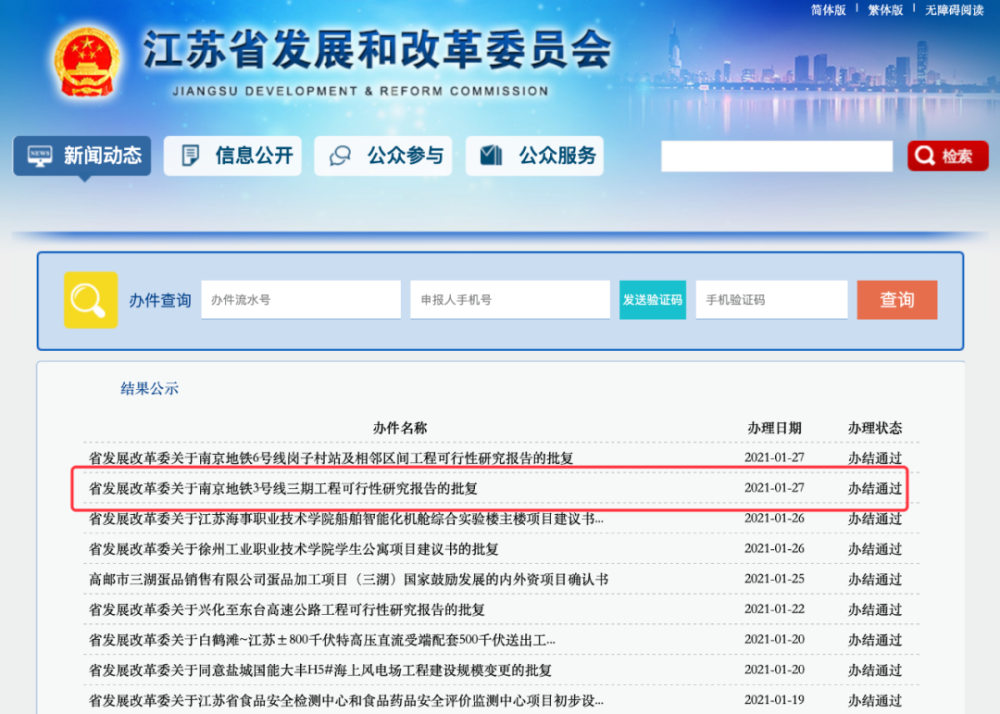The width and height of the screenshot is (1000, 714).
Task: Click the 手机验证码 input field
Action: 771,300
